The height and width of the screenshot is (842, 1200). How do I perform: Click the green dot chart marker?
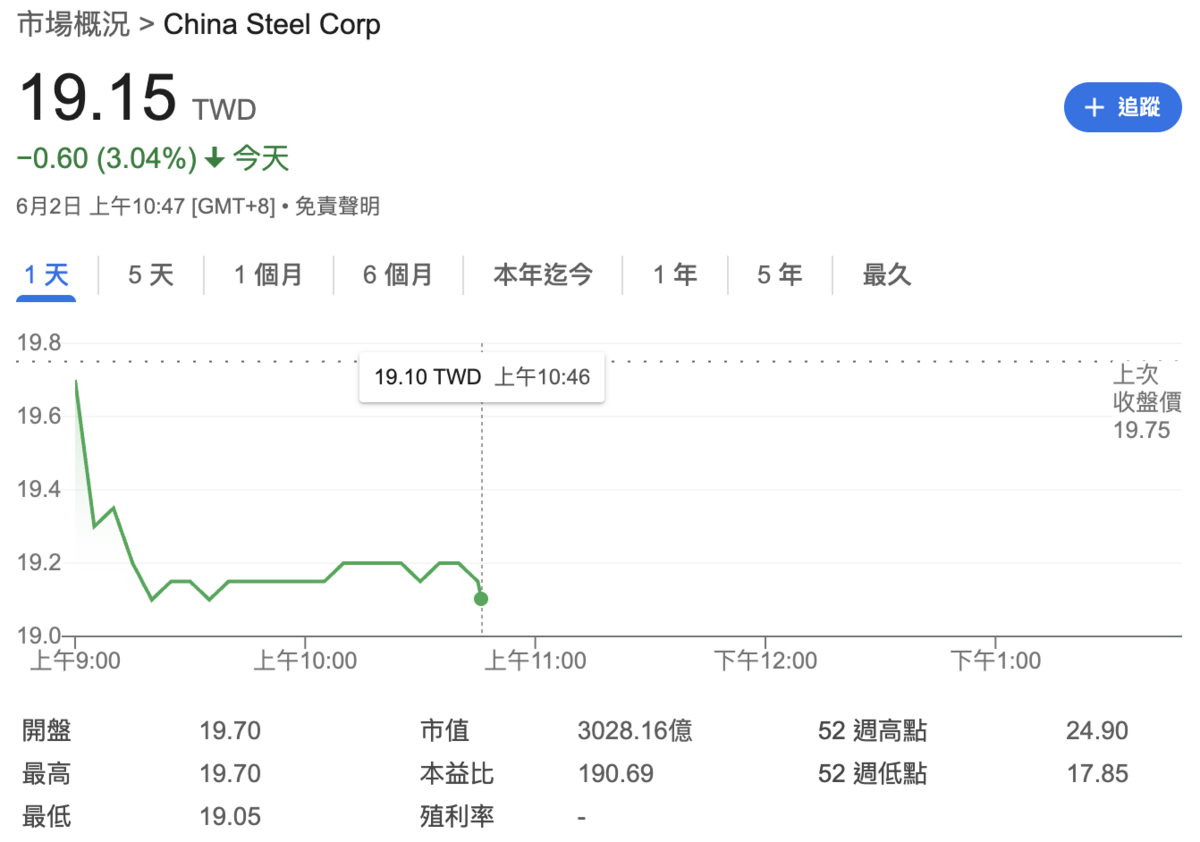[481, 599]
